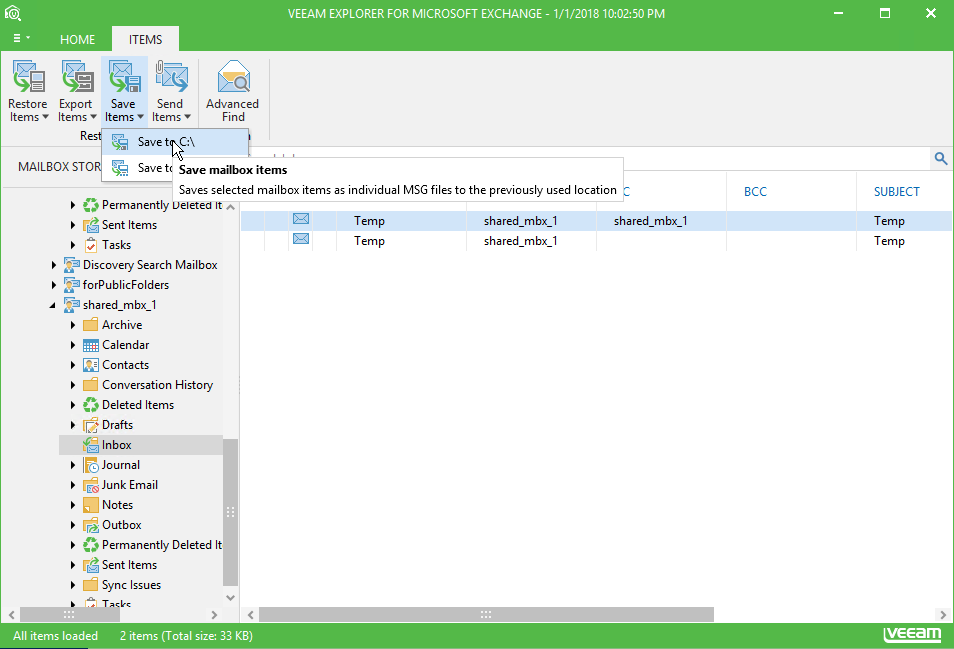Screen dimensions: 954x649
Task: Click the message list scroll-right arrow
Action: tap(942, 614)
